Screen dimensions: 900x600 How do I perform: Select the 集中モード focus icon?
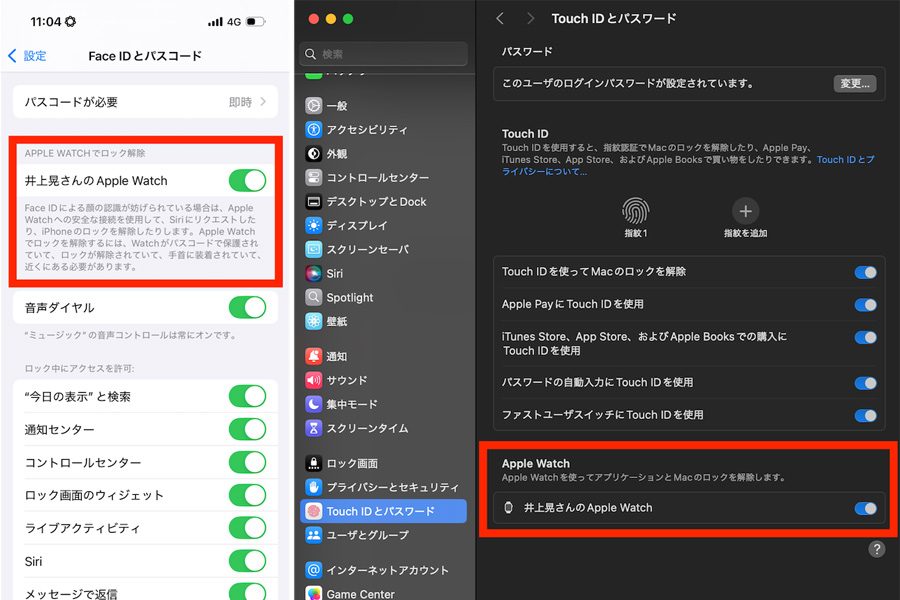(313, 404)
